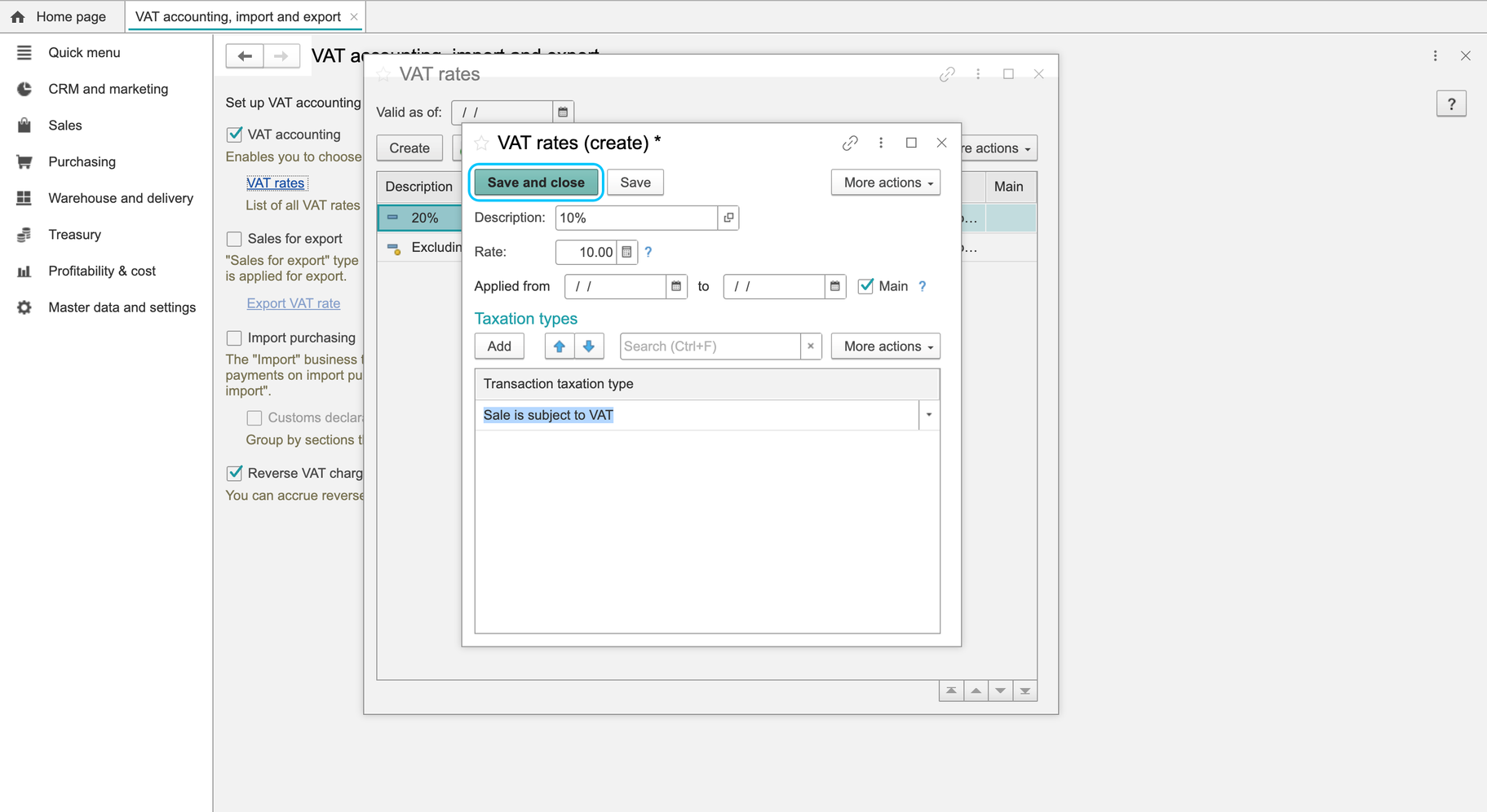Viewport: 1487px width, 812px height.
Task: Open calendar for Applied 'to' date
Action: click(834, 286)
